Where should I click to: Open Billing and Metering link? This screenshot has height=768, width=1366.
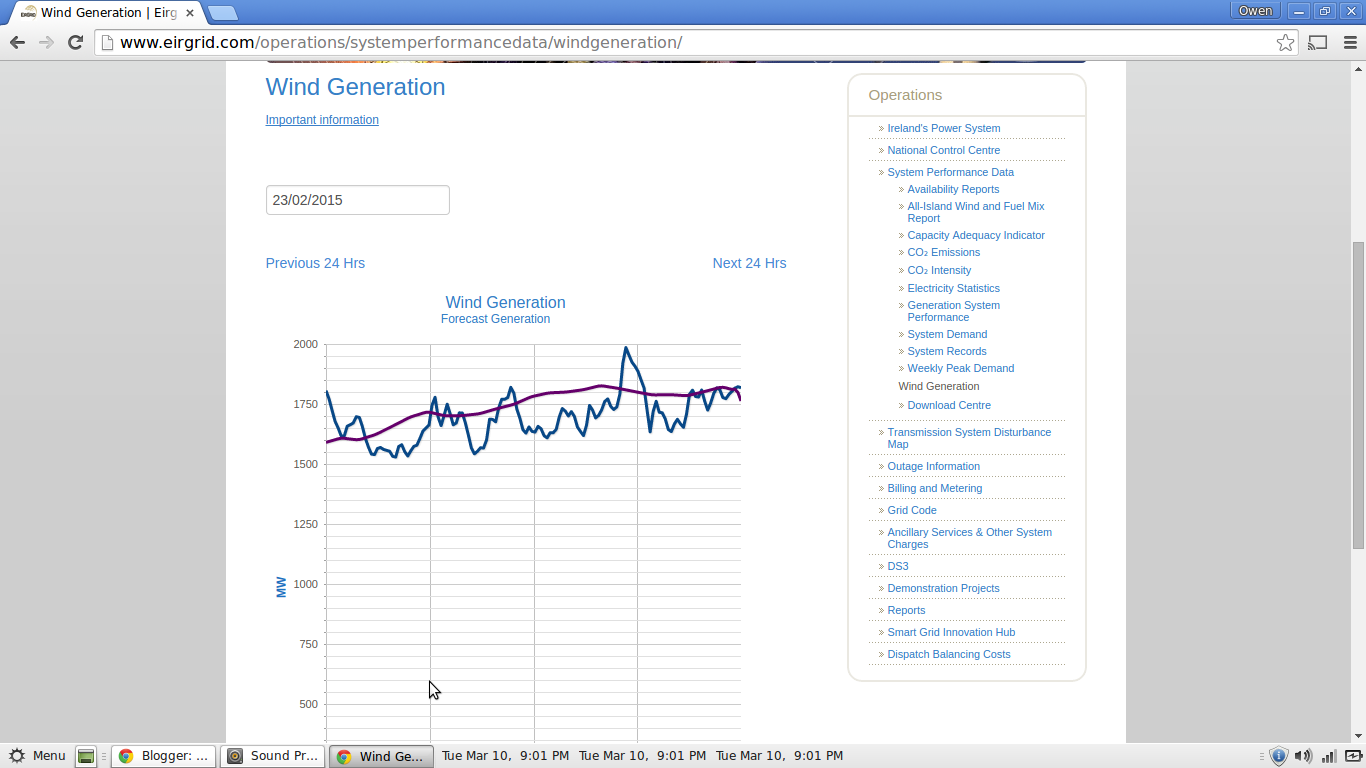[935, 488]
